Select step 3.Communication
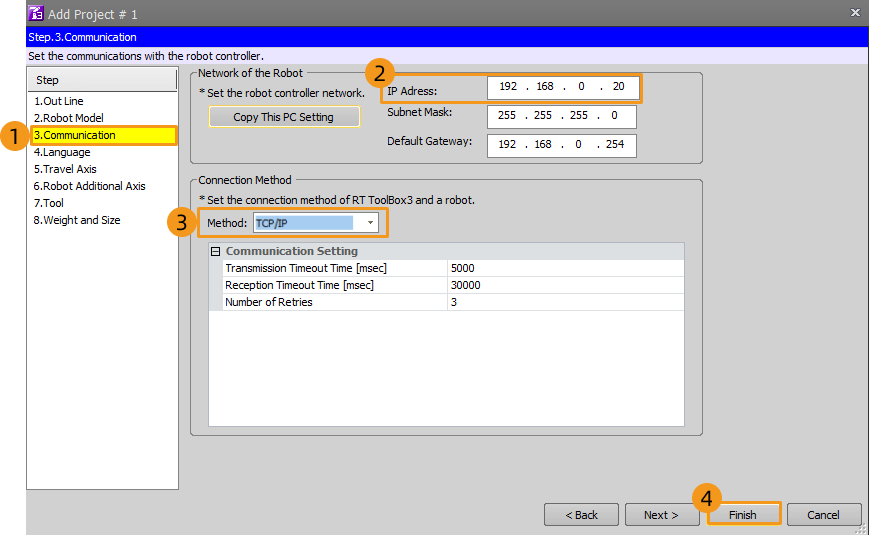Viewport: 869px width, 535px height. 104,135
